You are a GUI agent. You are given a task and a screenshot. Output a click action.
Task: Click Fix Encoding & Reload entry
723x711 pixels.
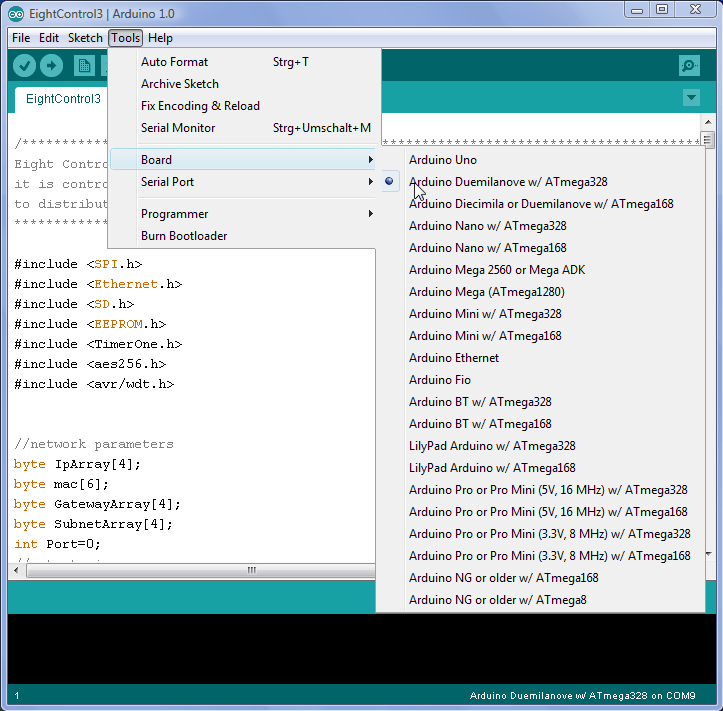pos(243,106)
